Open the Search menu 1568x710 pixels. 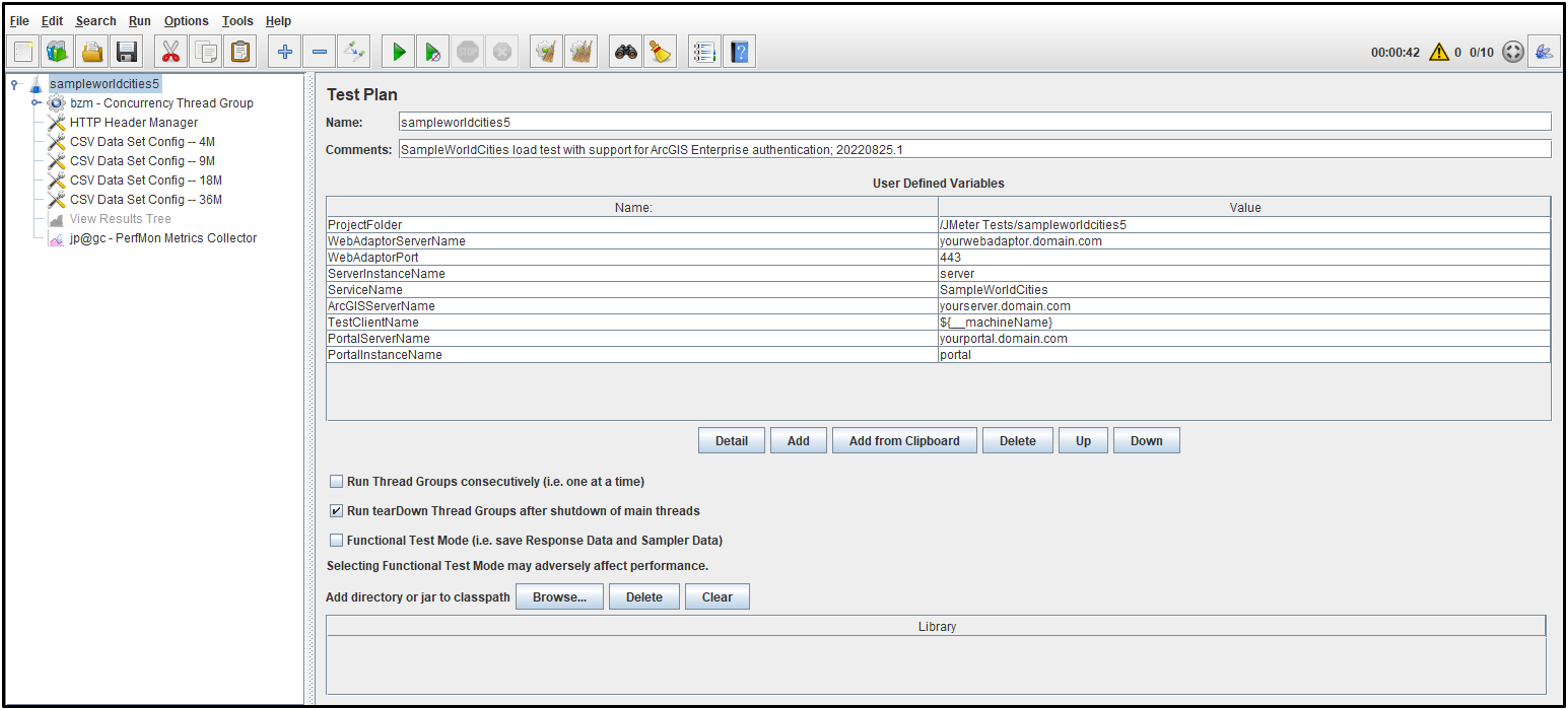point(96,20)
